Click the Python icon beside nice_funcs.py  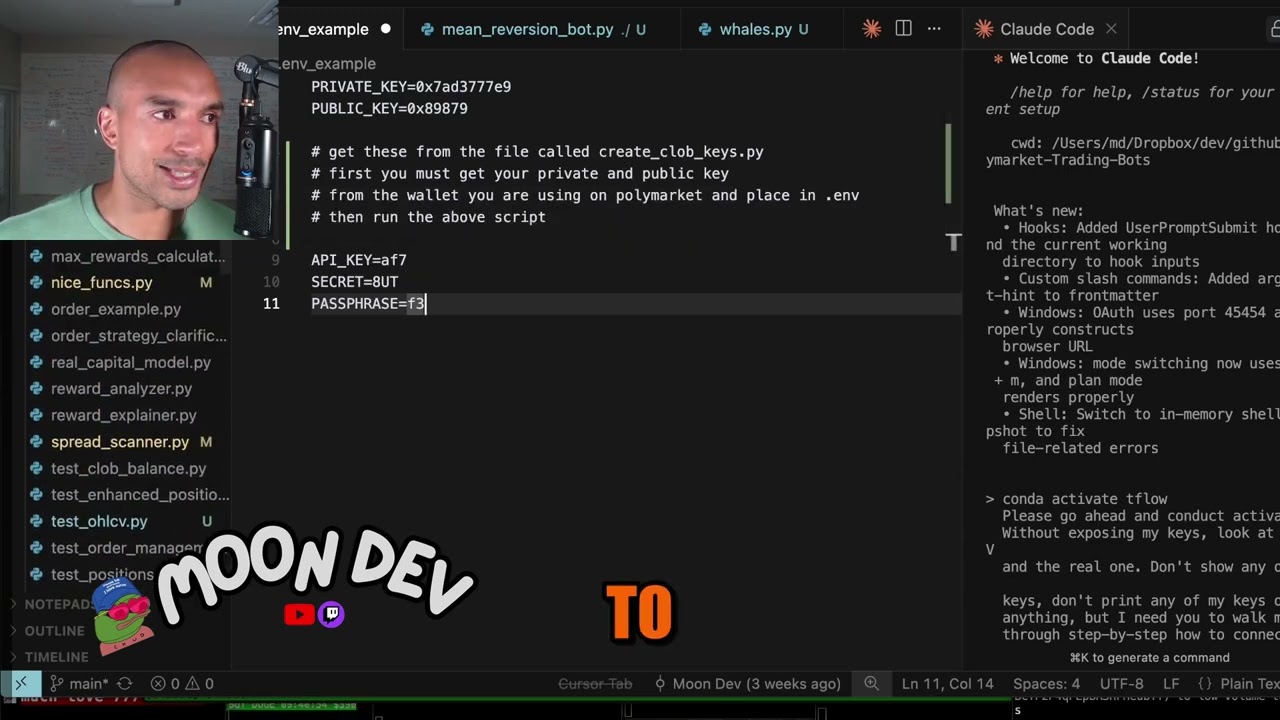[36, 283]
